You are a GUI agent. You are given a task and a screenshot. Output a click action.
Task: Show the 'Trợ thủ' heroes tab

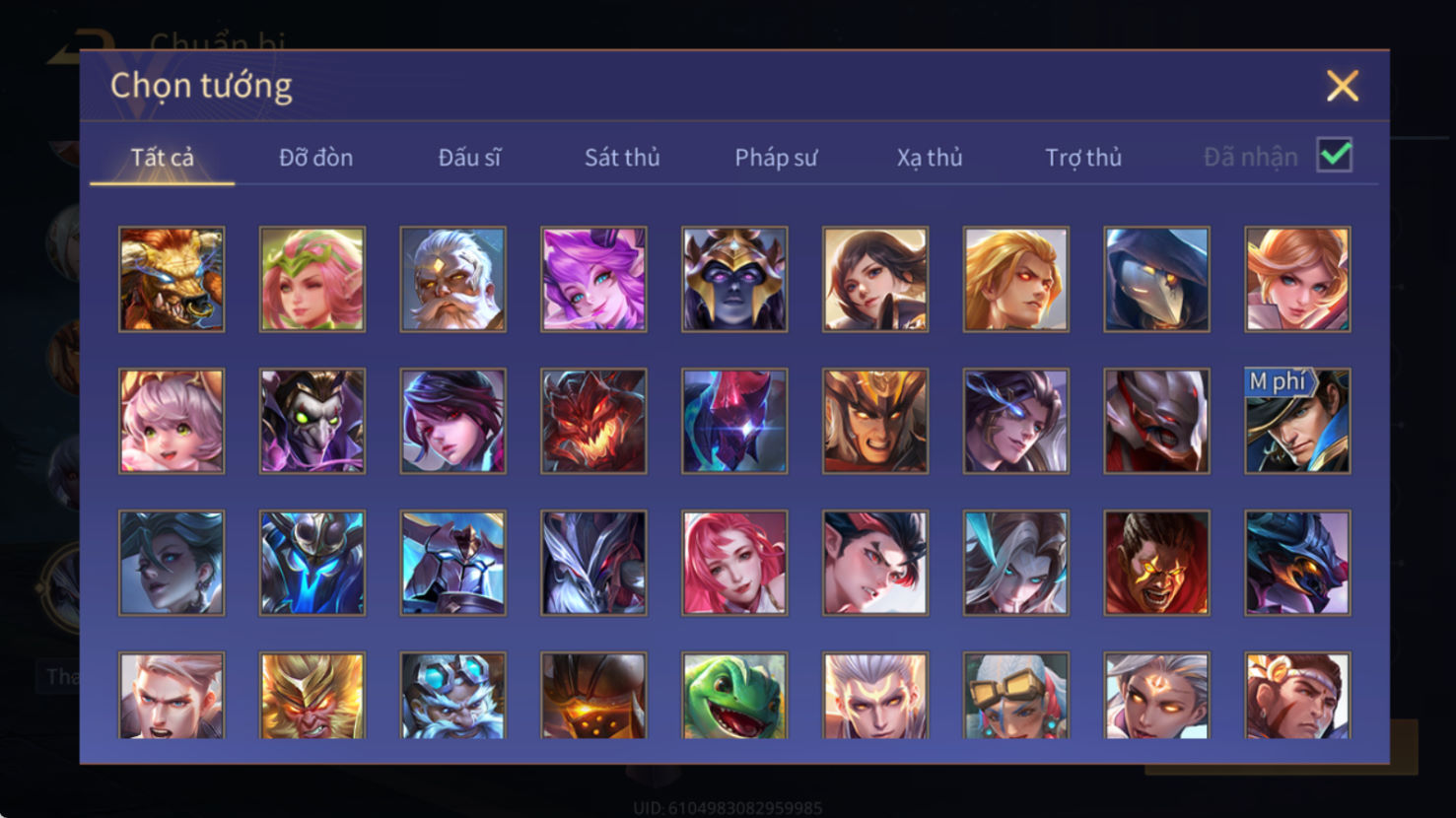click(1083, 158)
